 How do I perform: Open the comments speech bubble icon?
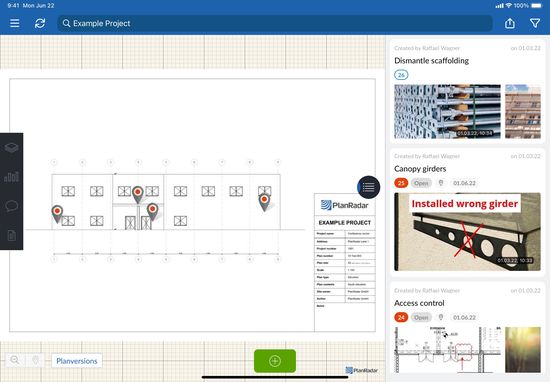pyautogui.click(x=12, y=206)
